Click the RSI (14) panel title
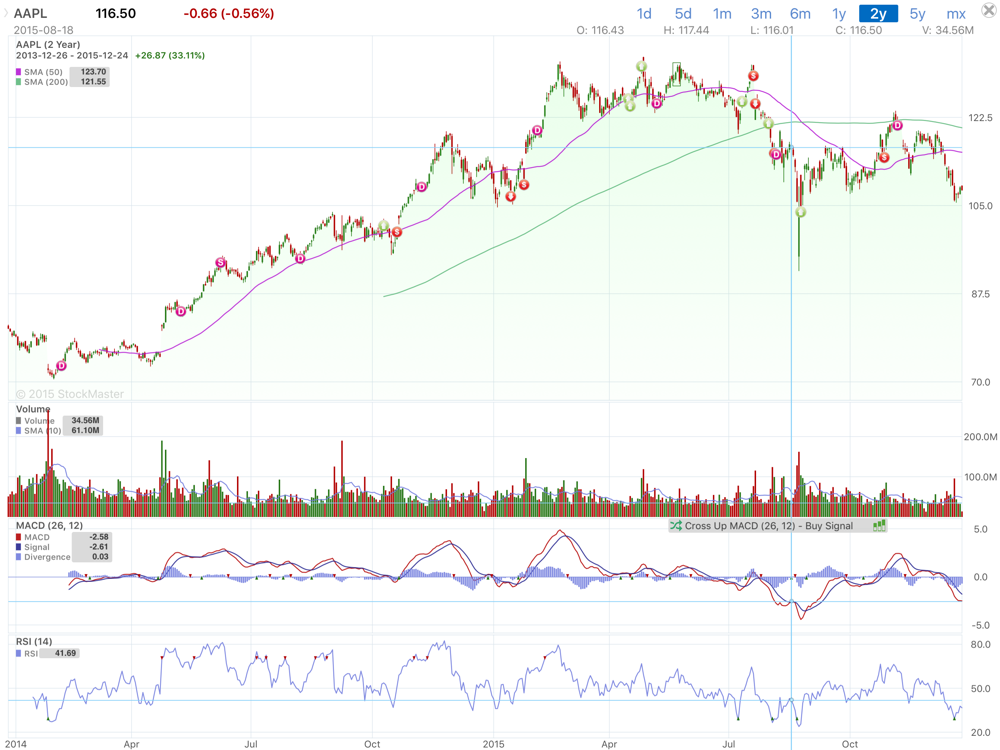Viewport: 1000px width, 750px height. (34, 642)
